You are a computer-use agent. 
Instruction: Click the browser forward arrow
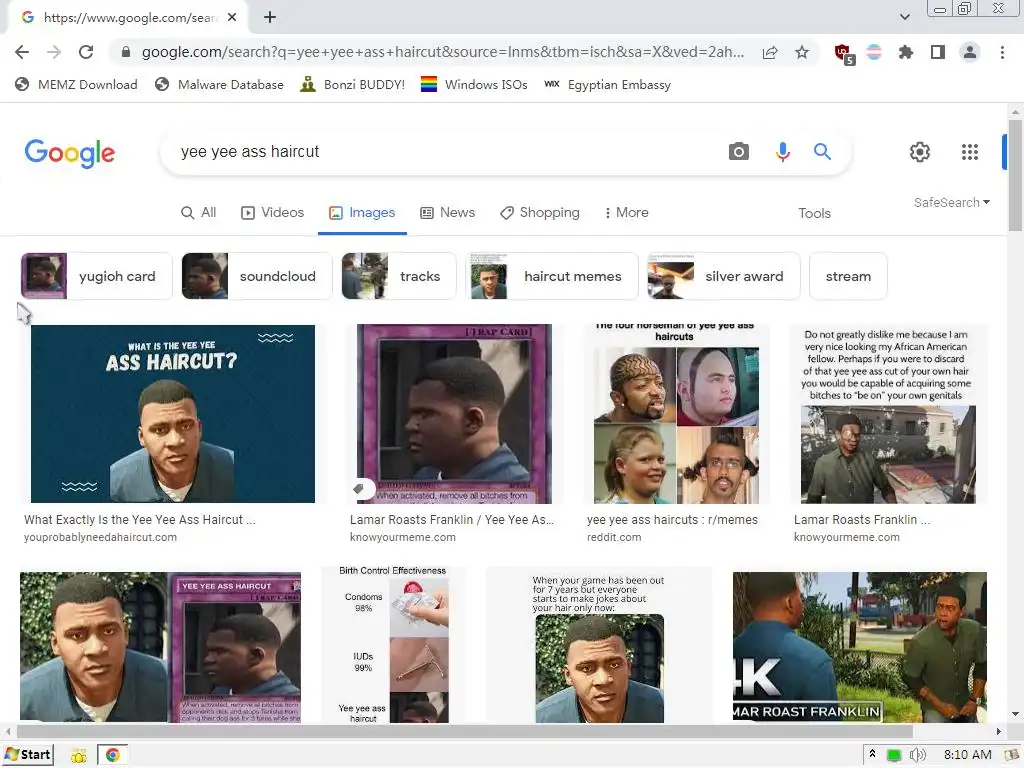[x=54, y=52]
